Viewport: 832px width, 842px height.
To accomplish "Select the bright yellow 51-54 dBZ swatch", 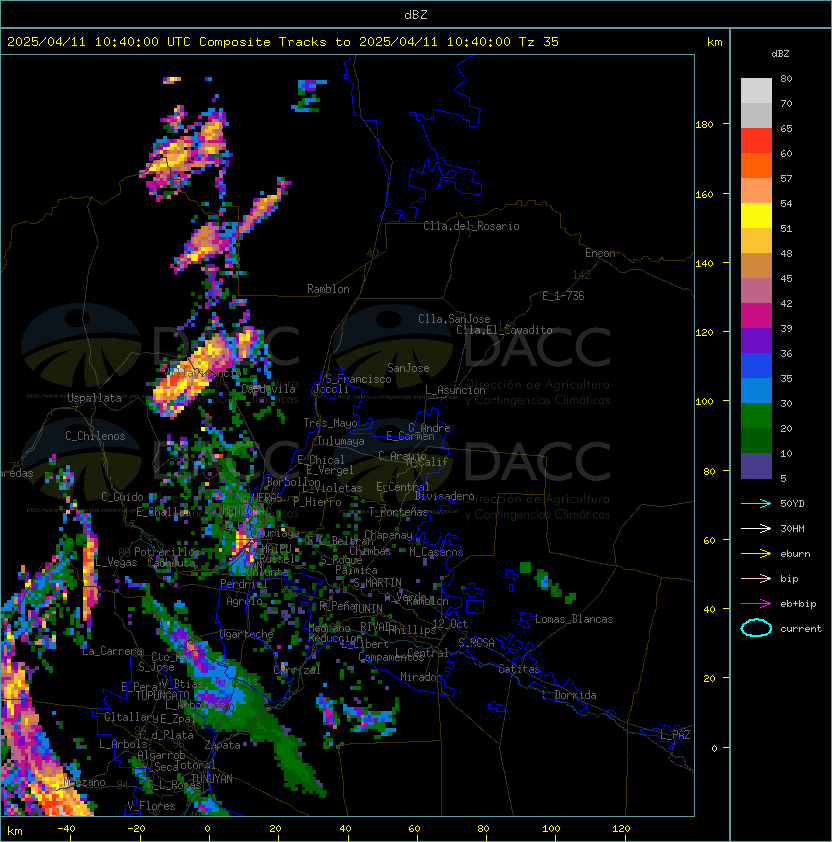I will [x=756, y=216].
